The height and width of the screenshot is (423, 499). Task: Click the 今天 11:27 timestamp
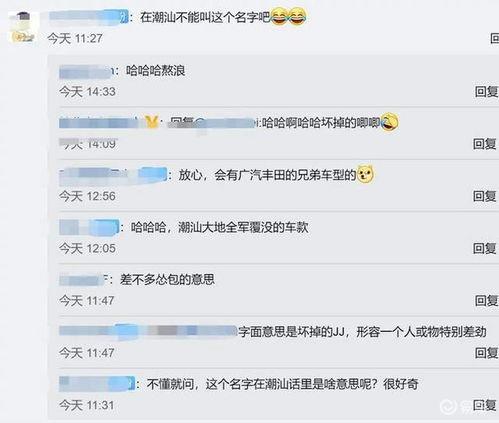click(x=75, y=38)
